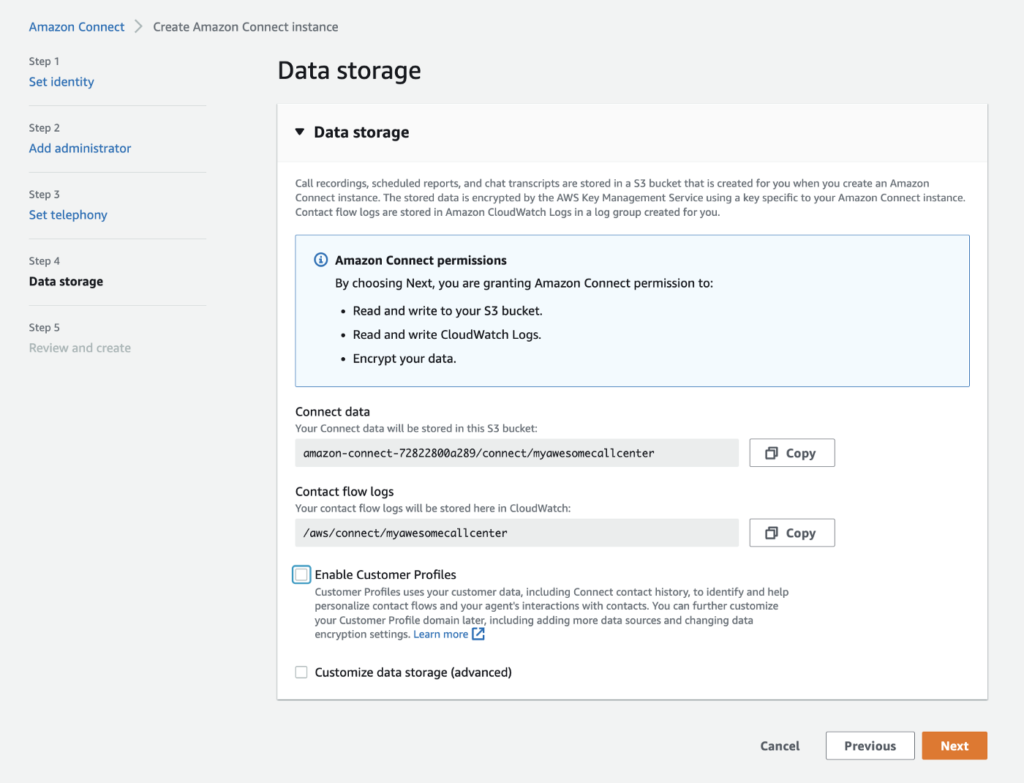
Task: Click the external link icon after Learn more
Action: [x=479, y=634]
